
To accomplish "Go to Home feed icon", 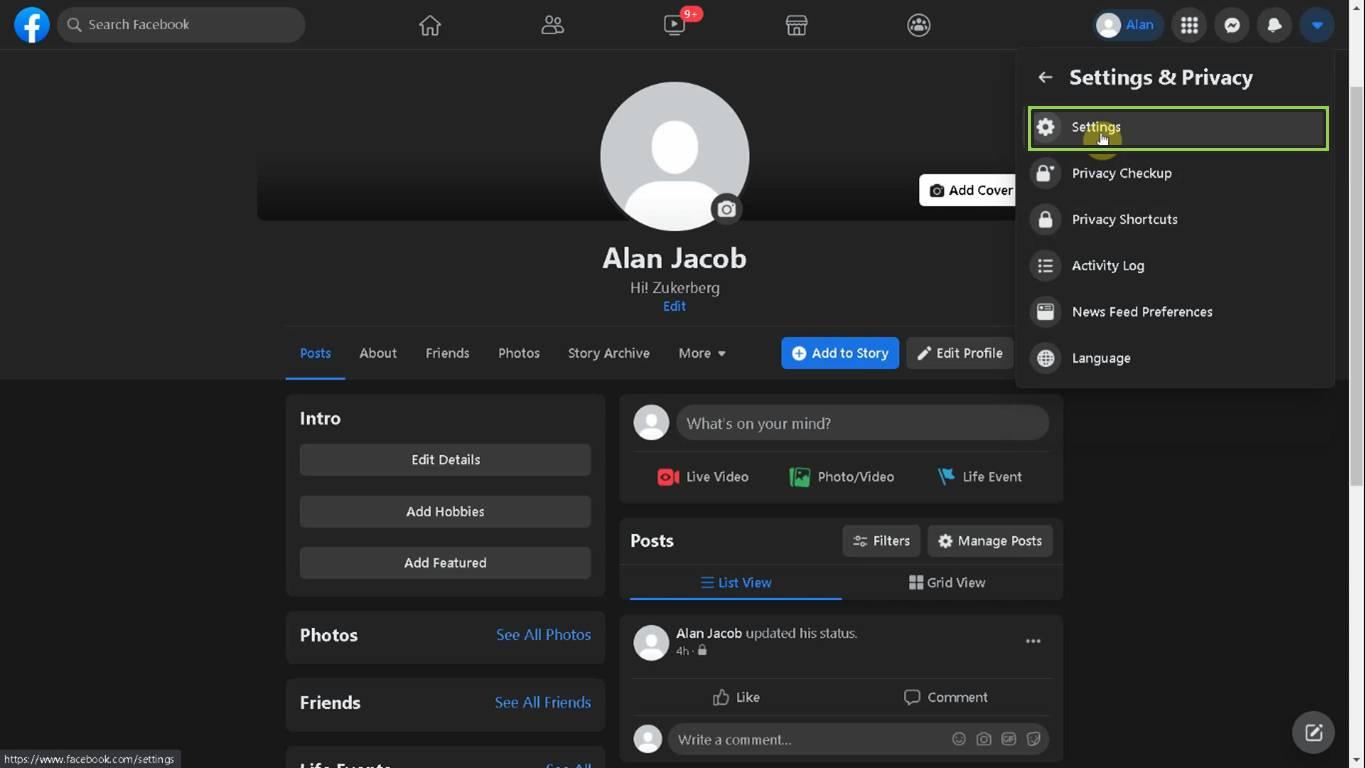I will (x=430, y=25).
